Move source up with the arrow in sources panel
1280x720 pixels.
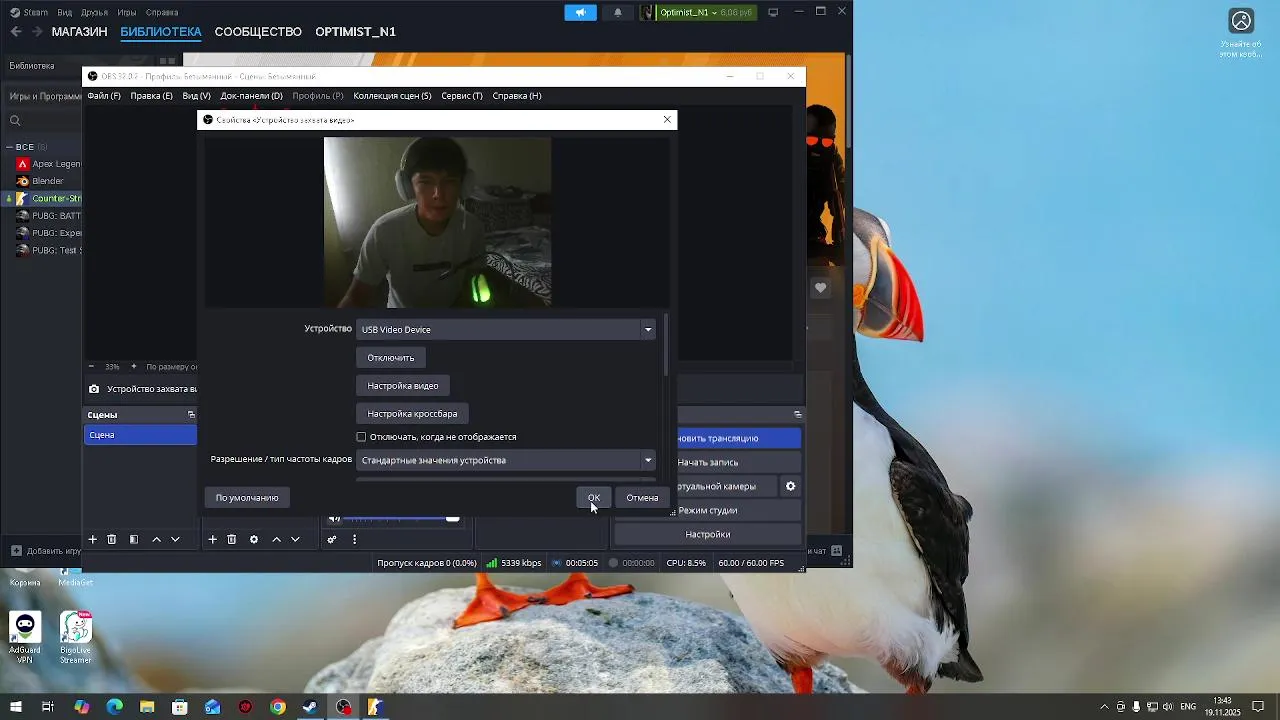[276, 539]
